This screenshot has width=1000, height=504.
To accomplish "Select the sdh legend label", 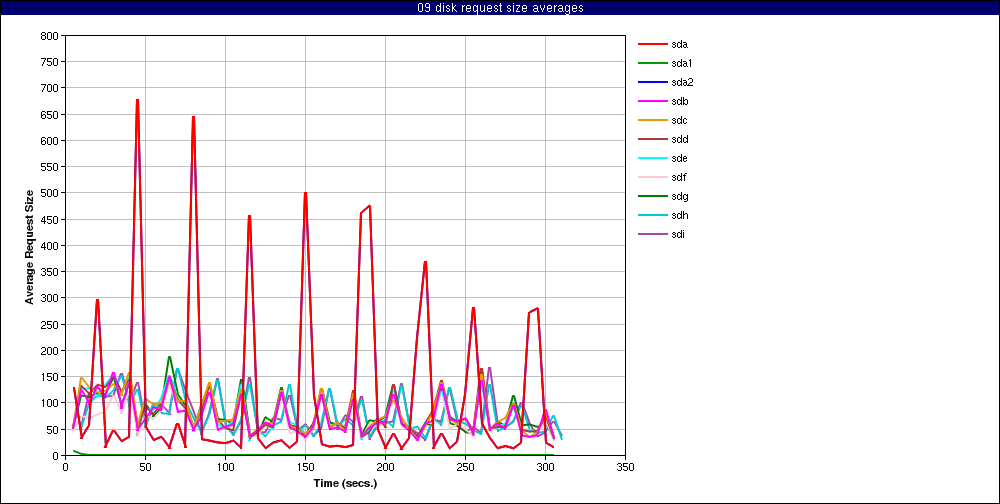I will (x=679, y=216).
